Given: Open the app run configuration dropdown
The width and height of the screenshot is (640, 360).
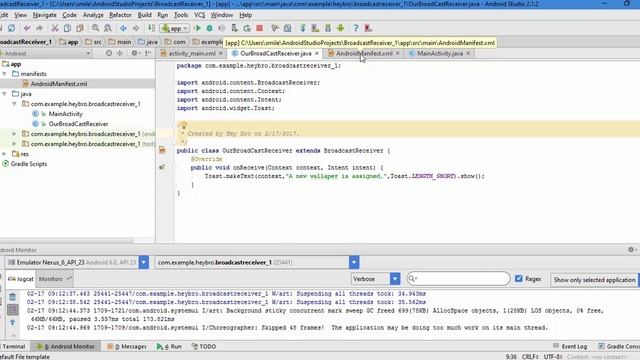Looking at the screenshot, I should click(174, 29).
